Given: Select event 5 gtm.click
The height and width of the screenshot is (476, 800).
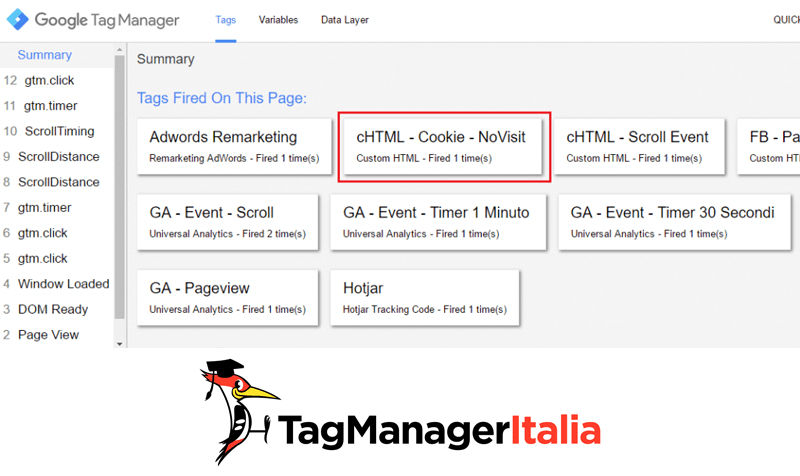Looking at the screenshot, I should click(35, 259).
